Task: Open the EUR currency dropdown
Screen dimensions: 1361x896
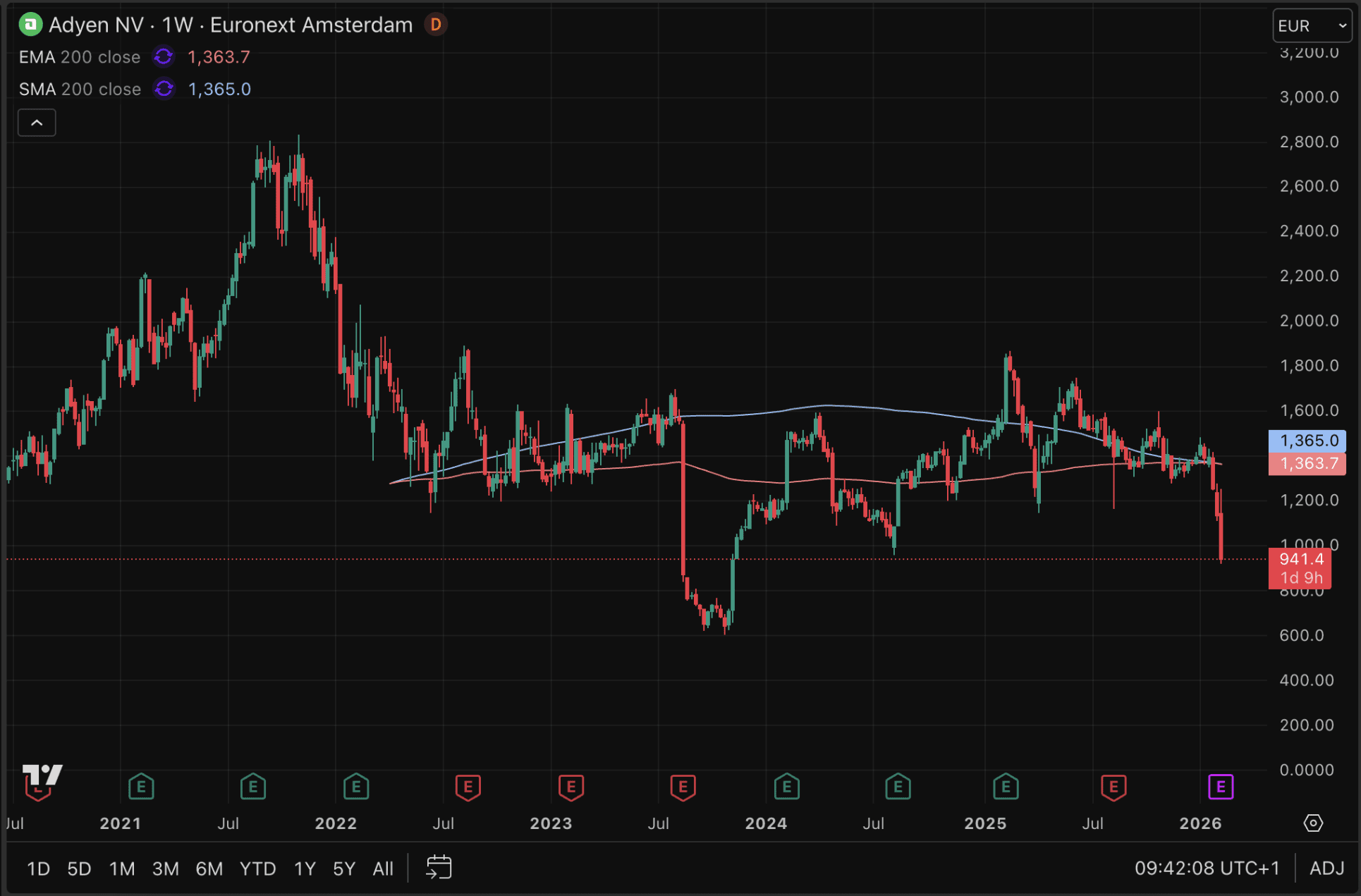Action: [1312, 26]
